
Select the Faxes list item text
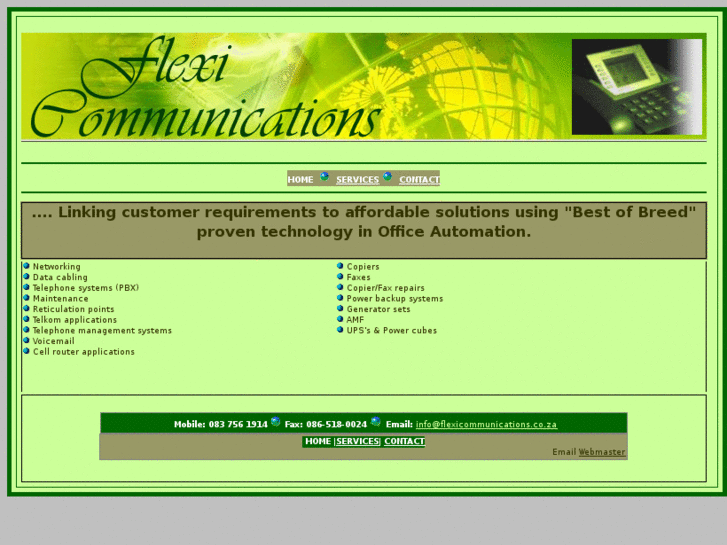click(x=358, y=277)
